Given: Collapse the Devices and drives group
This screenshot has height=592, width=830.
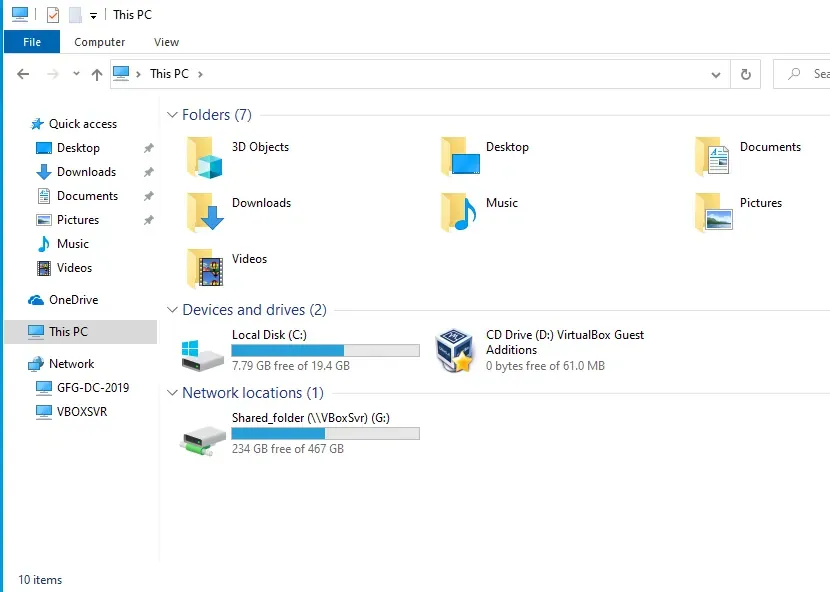Looking at the screenshot, I should (x=173, y=310).
